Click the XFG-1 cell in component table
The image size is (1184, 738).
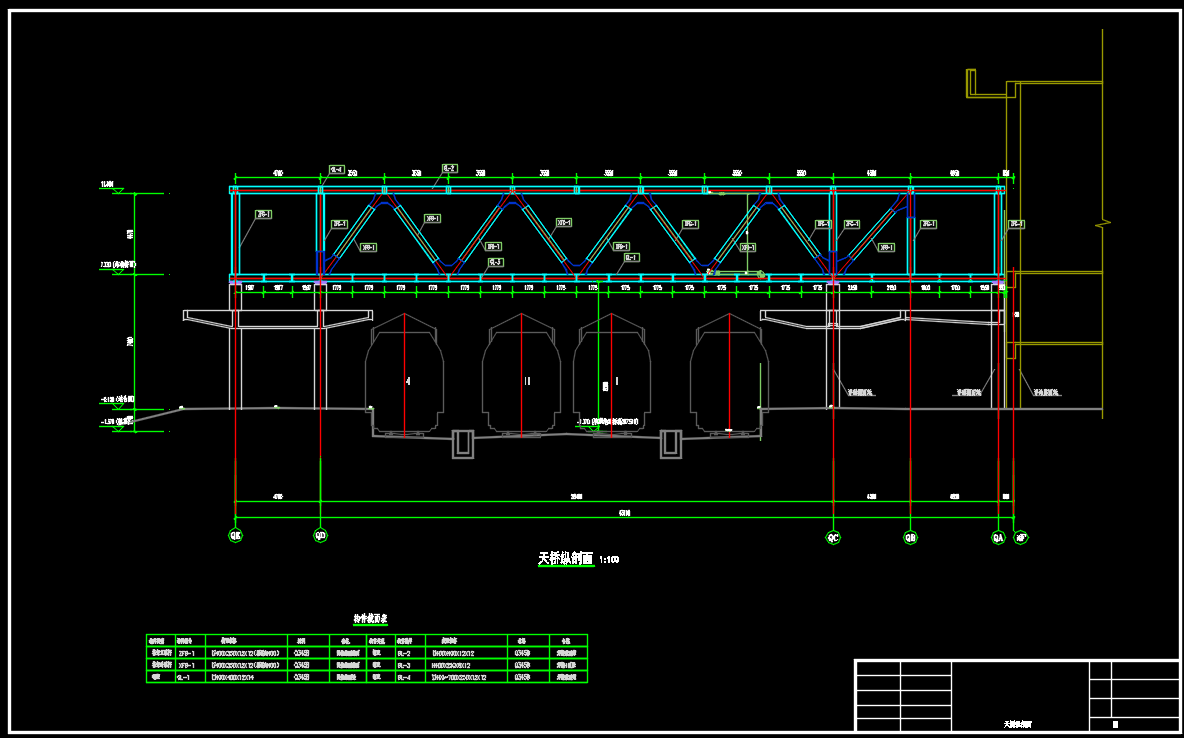click(186, 664)
